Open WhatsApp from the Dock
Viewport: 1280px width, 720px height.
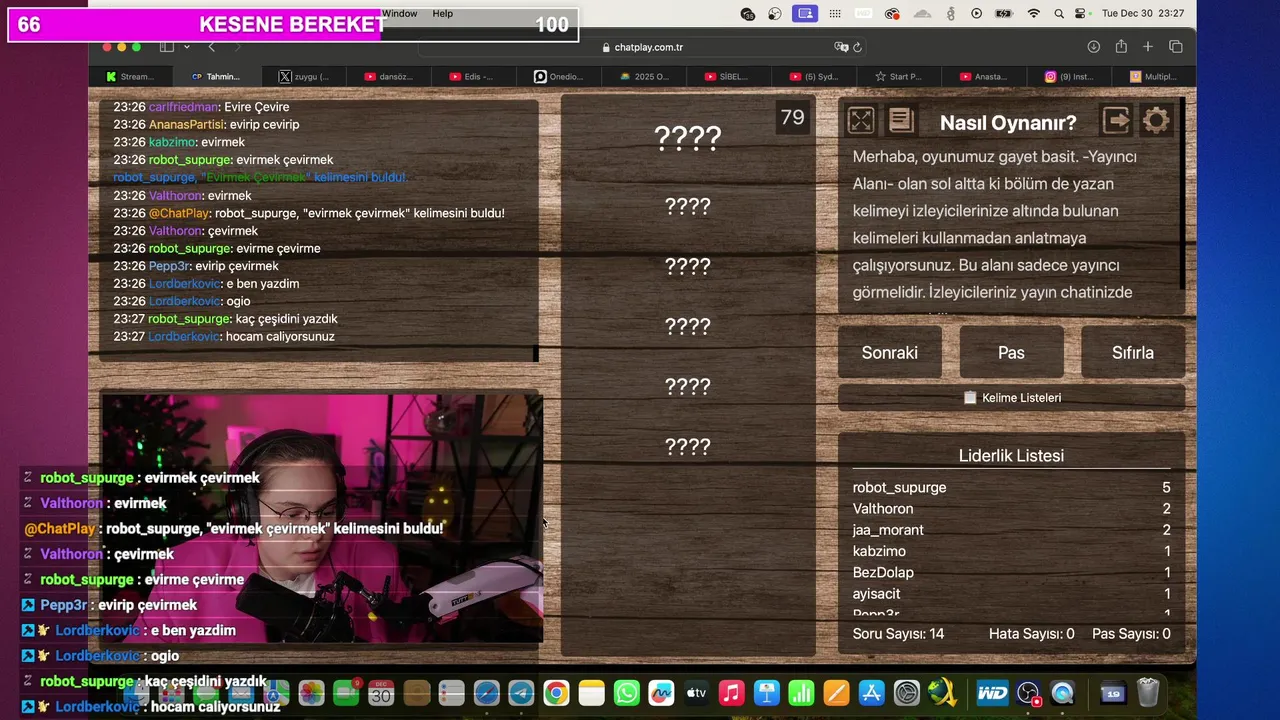click(627, 693)
